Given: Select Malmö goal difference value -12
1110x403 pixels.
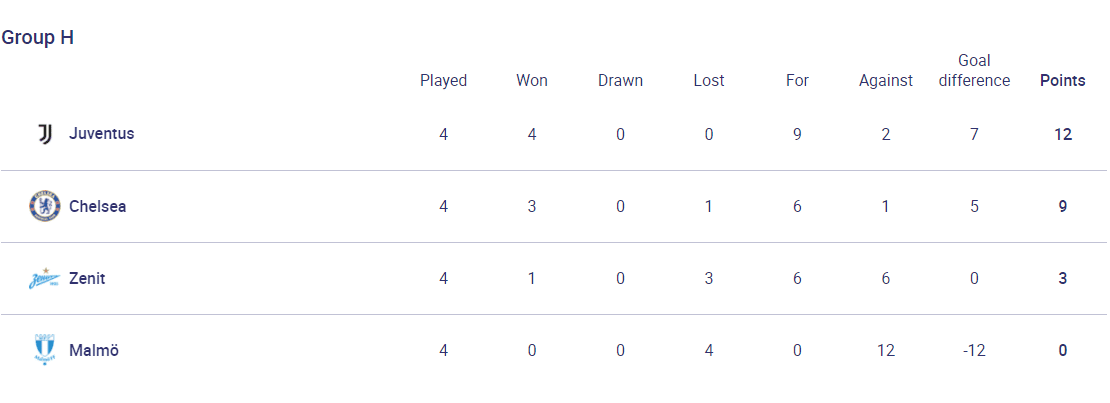Looking at the screenshot, I should pos(974,351).
